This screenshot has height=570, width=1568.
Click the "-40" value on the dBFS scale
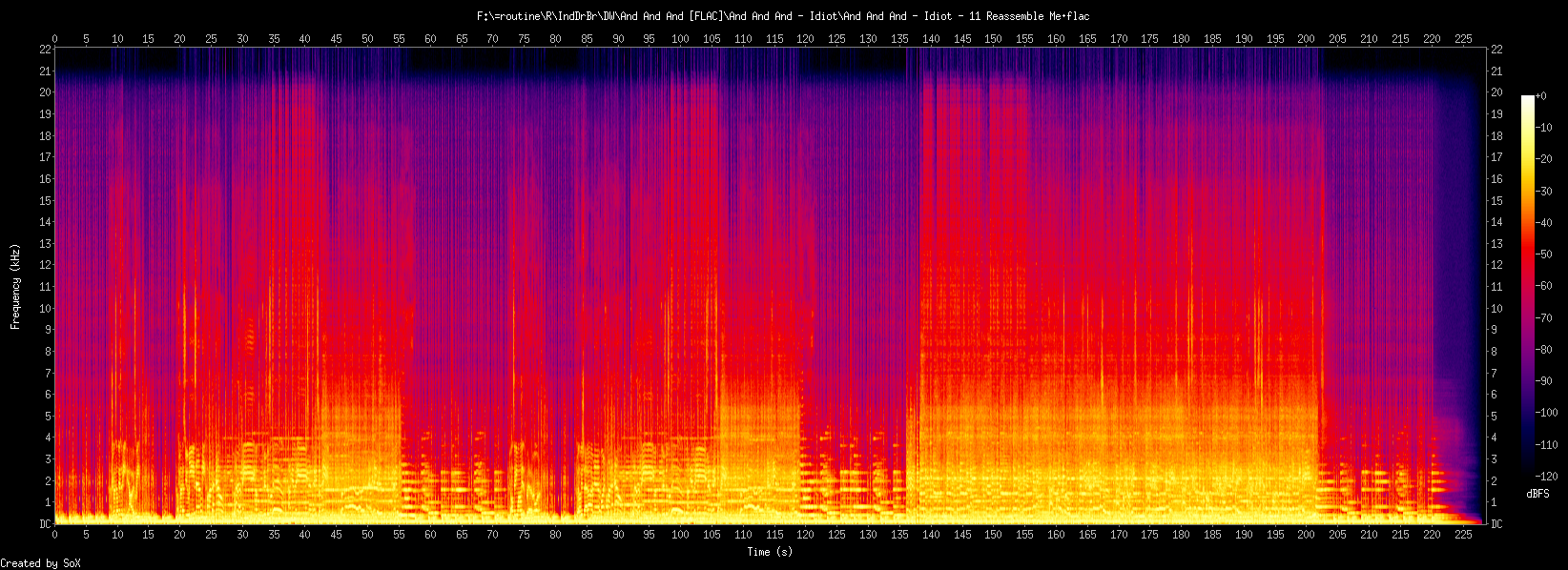[1543, 223]
